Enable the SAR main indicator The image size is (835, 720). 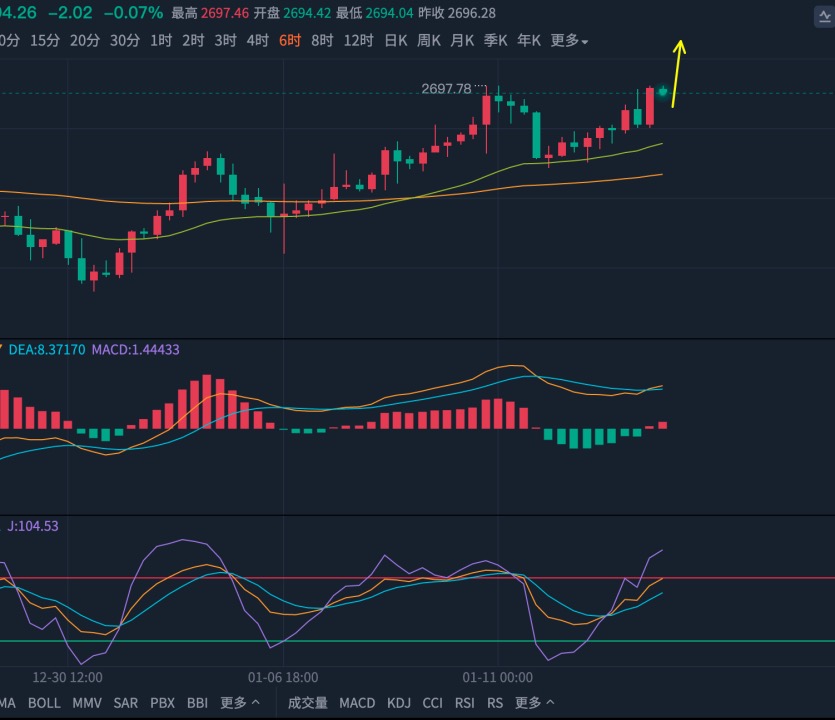point(126,703)
